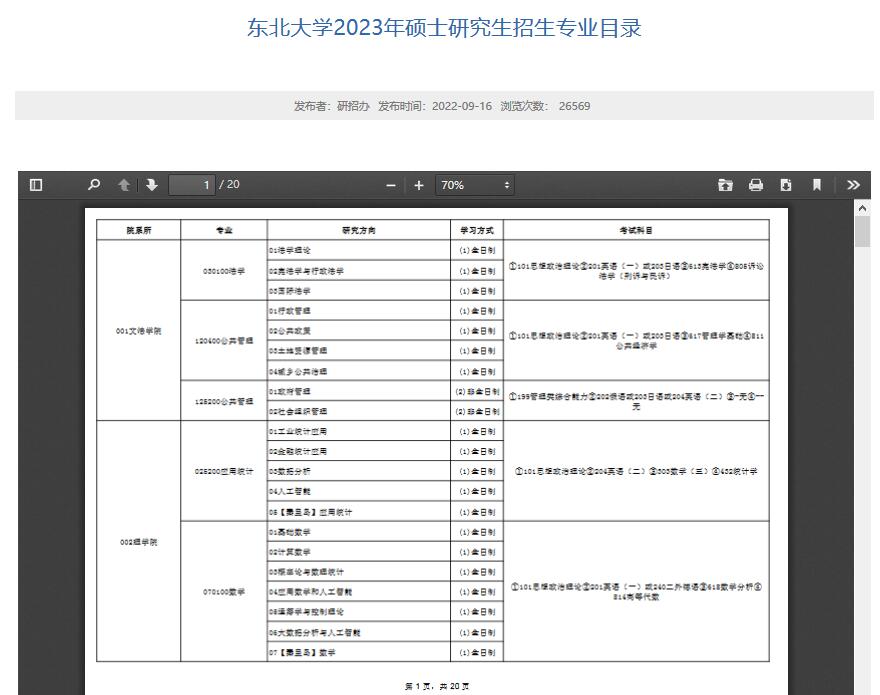Click the page title 东北大学2023年硕士研究生招生专业目录

pos(444,28)
